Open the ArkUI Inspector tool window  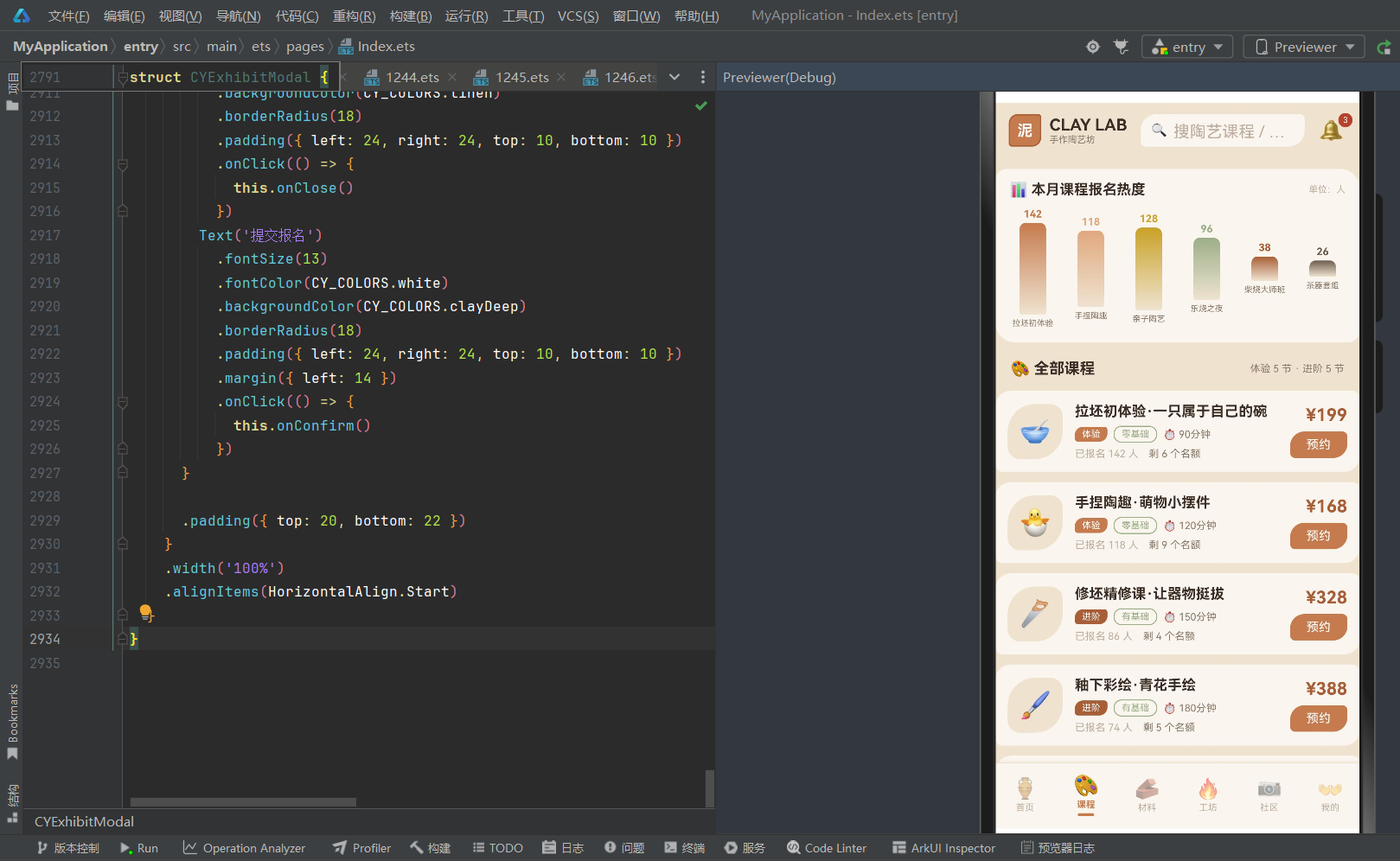(x=943, y=848)
